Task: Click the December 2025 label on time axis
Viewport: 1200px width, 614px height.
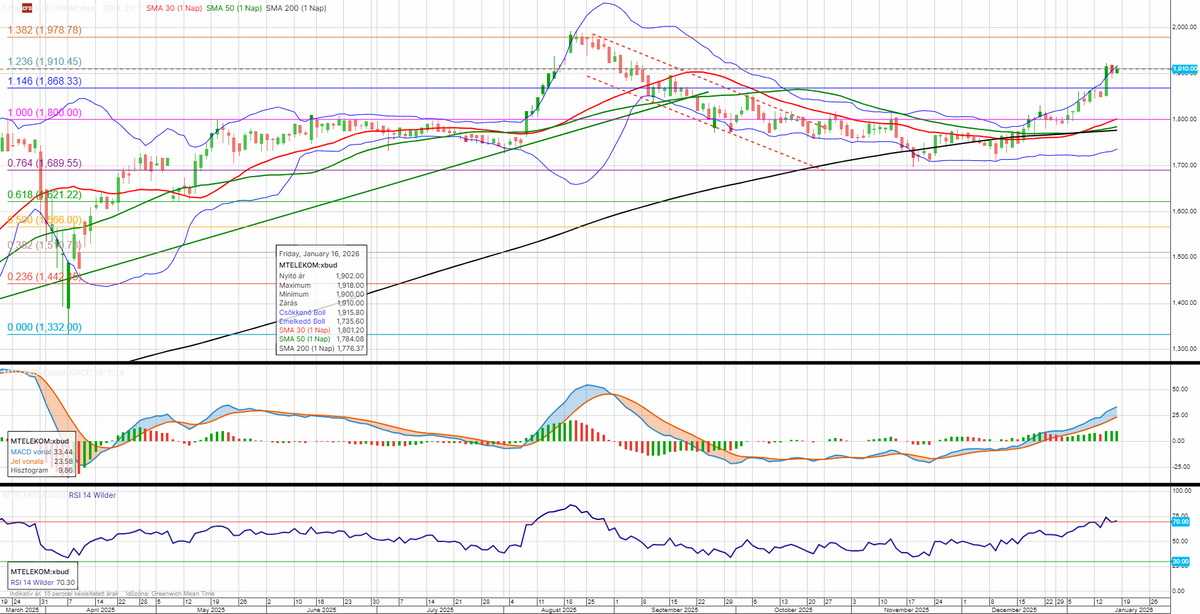Action: [1013, 608]
